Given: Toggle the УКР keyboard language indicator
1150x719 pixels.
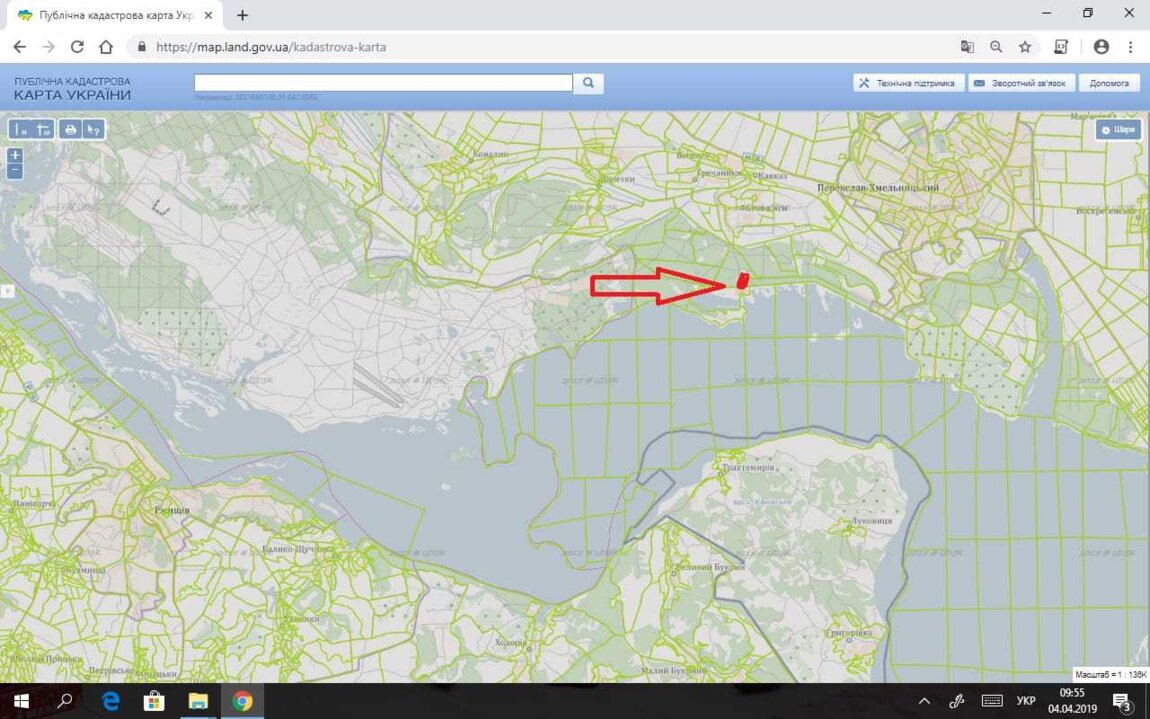Looking at the screenshot, I should [x=1026, y=701].
